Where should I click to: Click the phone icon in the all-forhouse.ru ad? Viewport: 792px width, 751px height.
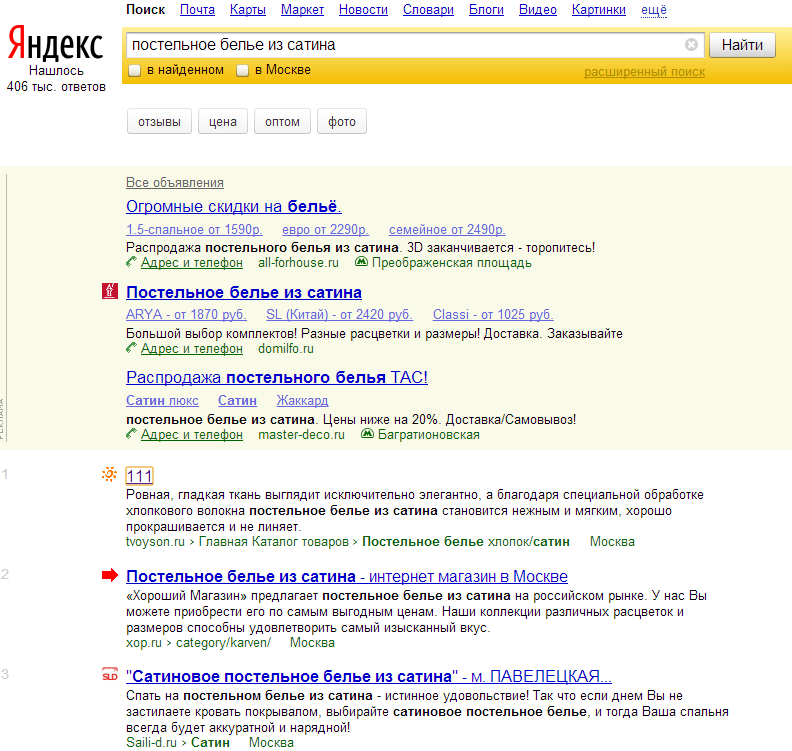coord(131,262)
